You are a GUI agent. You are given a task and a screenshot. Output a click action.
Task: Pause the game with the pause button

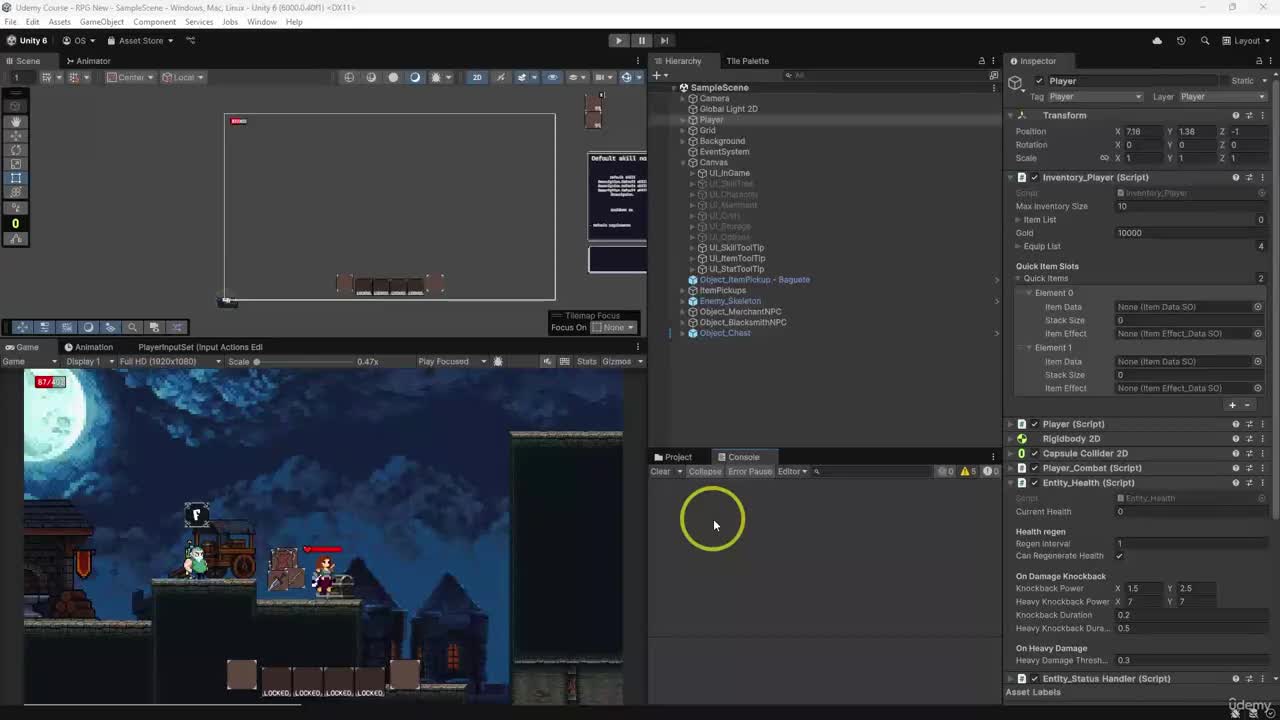(x=641, y=41)
